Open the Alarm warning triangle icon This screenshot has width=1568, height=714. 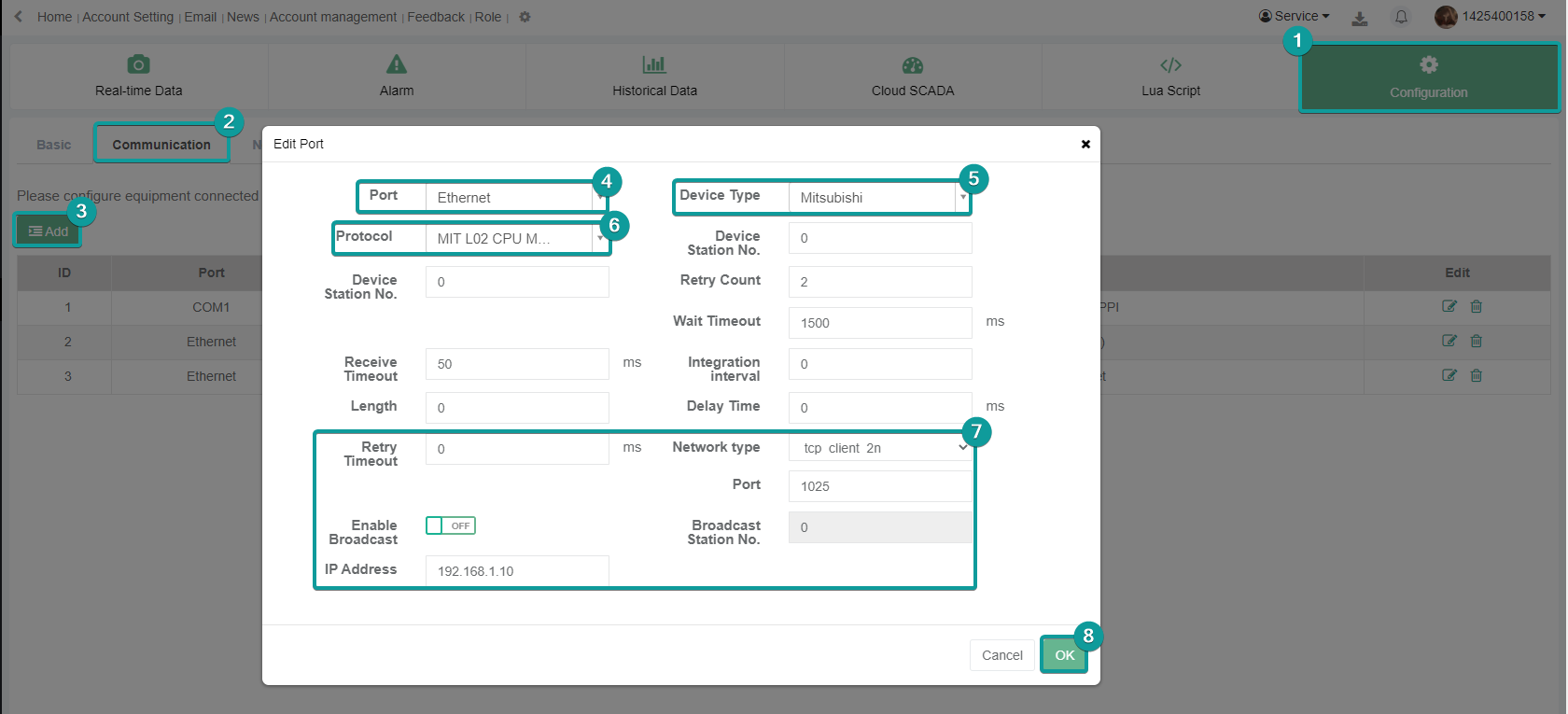click(397, 64)
